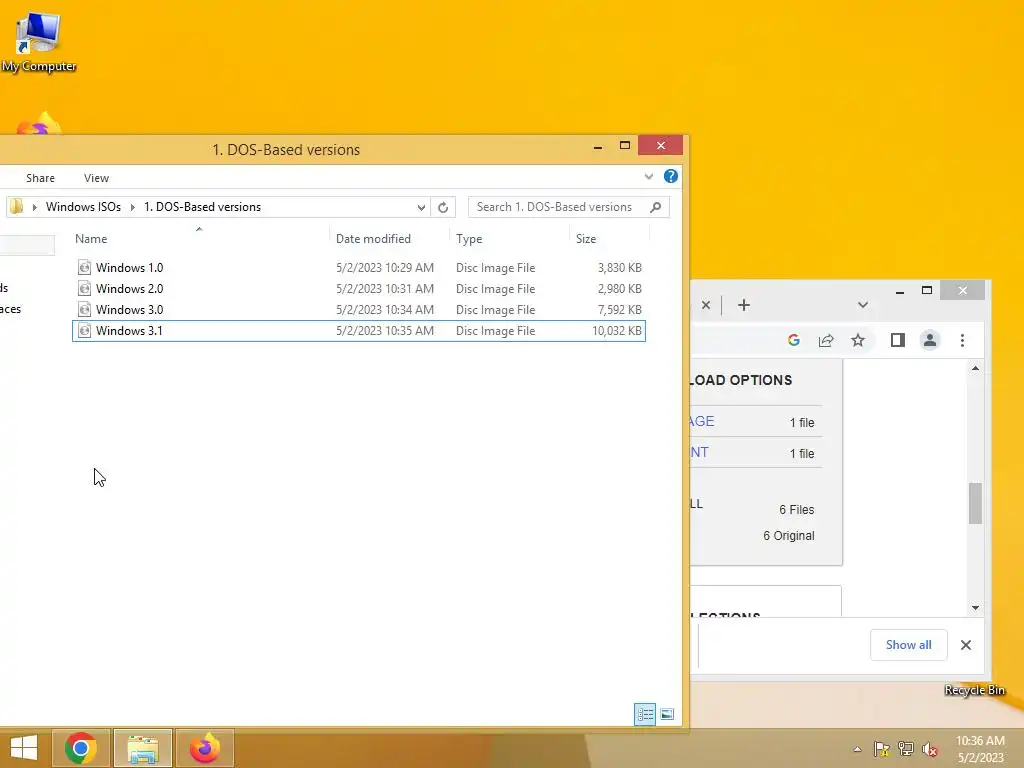
Task: Expand the Explorer ribbon chevron
Action: click(x=648, y=176)
